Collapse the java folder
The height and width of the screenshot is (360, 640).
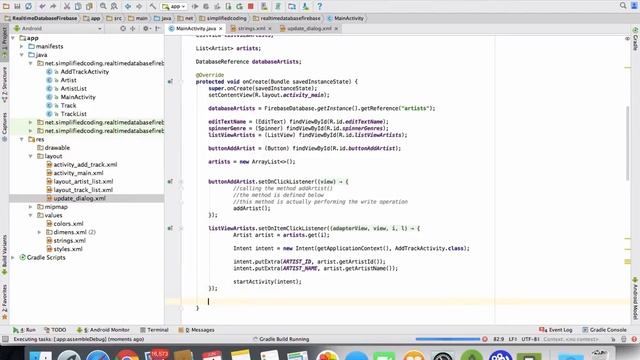(x=22, y=55)
